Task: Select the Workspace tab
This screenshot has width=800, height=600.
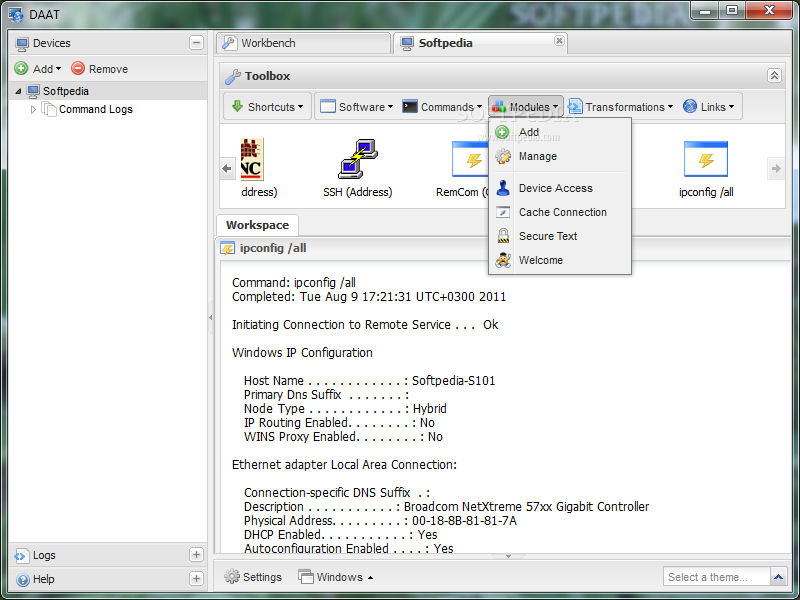Action: 257,225
